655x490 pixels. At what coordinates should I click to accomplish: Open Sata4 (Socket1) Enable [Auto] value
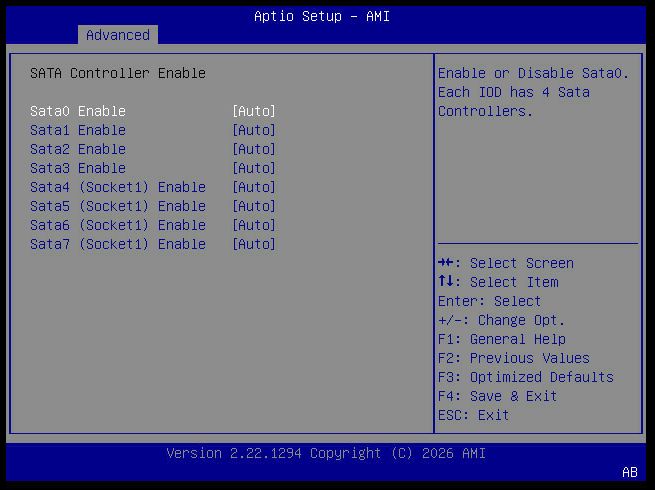point(254,187)
